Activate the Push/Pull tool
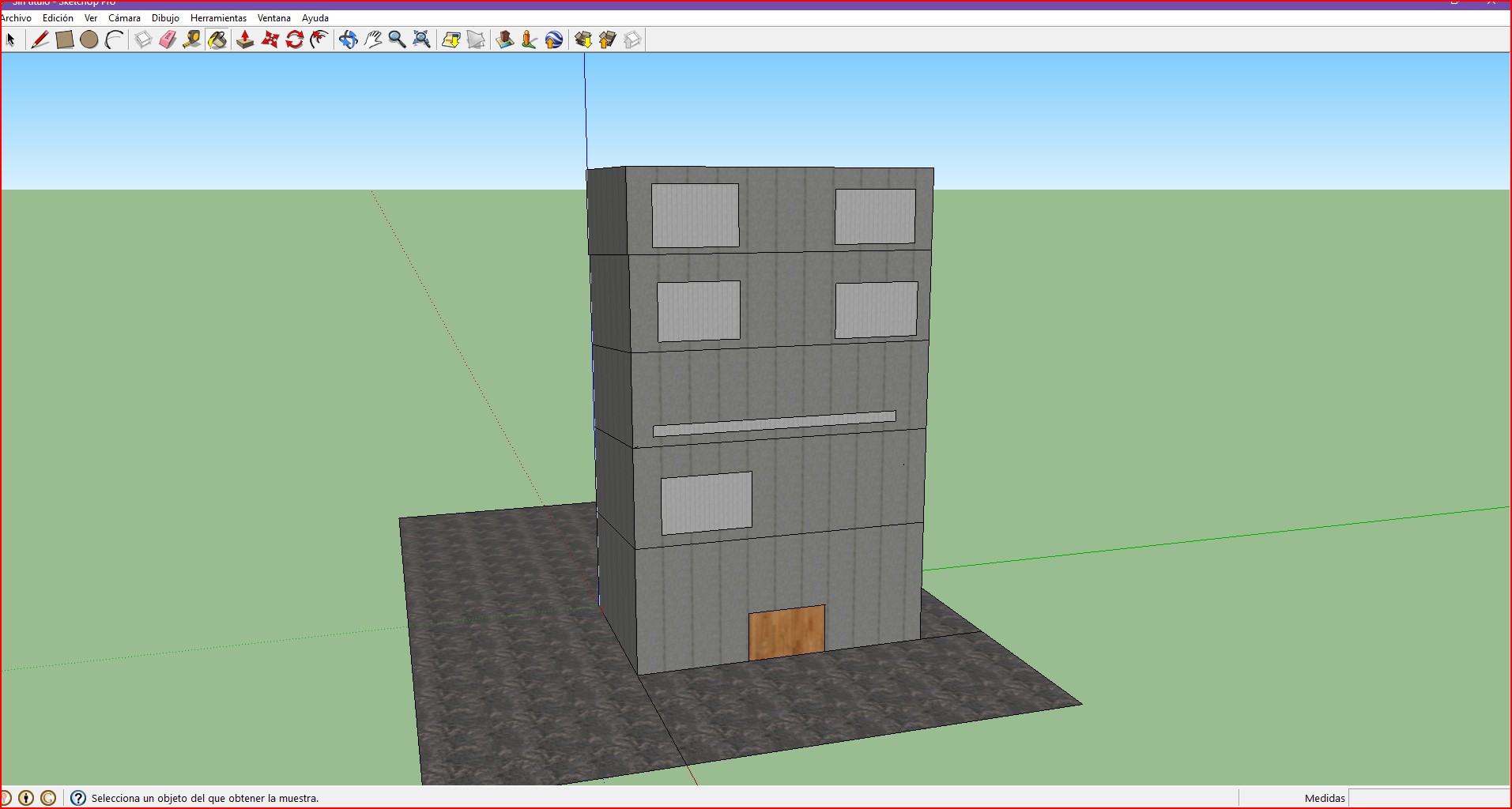The image size is (1512, 809). 245,40
